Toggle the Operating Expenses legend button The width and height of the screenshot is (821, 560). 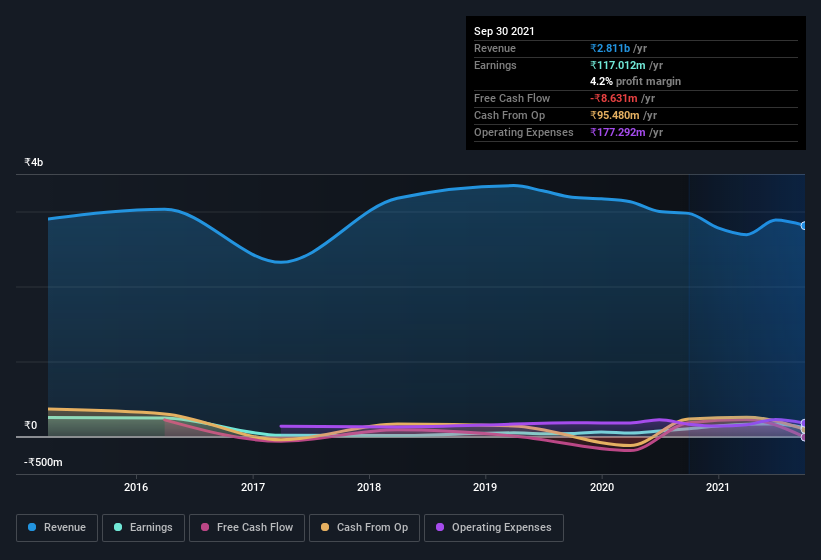pos(494,528)
